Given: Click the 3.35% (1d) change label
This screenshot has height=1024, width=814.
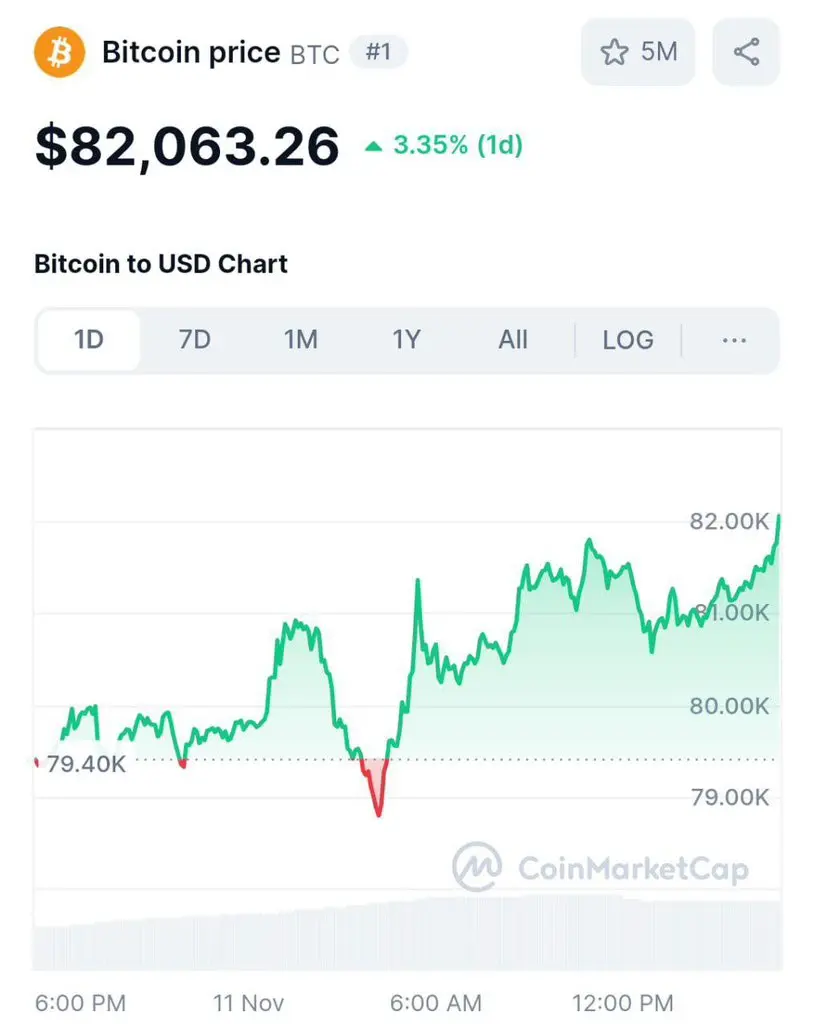Looking at the screenshot, I should [458, 145].
